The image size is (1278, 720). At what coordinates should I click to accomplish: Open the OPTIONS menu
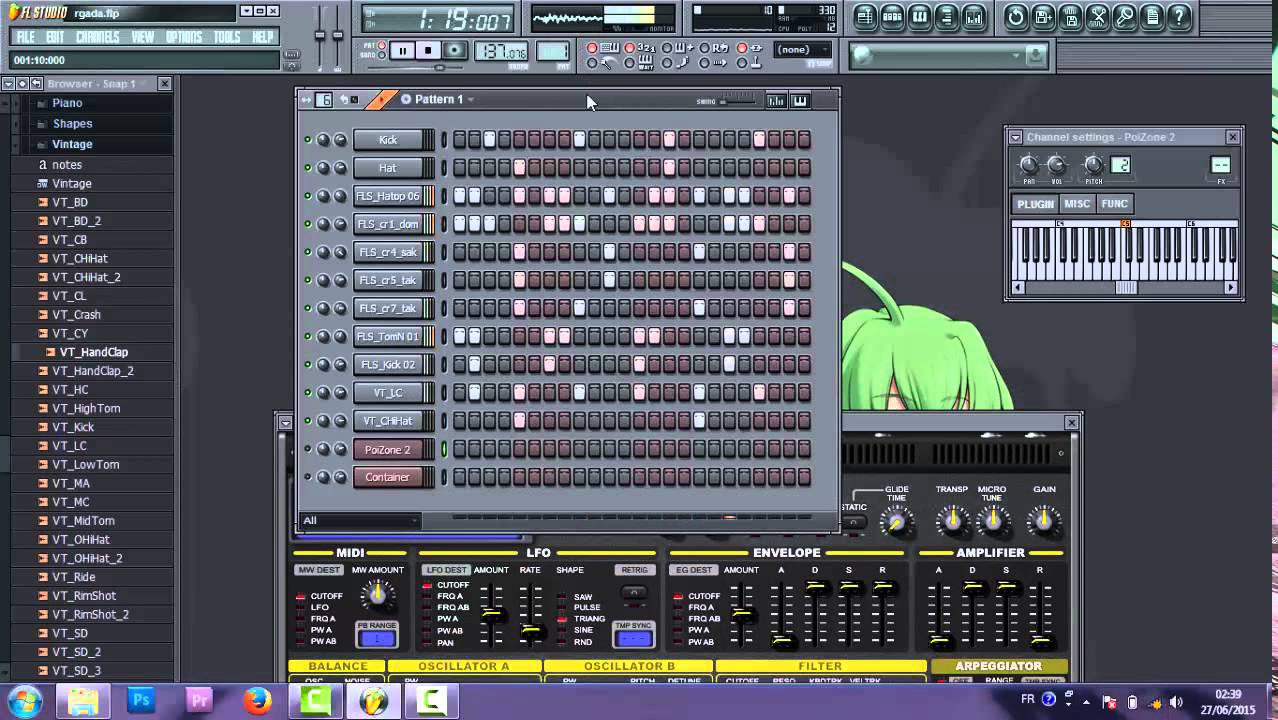click(184, 37)
